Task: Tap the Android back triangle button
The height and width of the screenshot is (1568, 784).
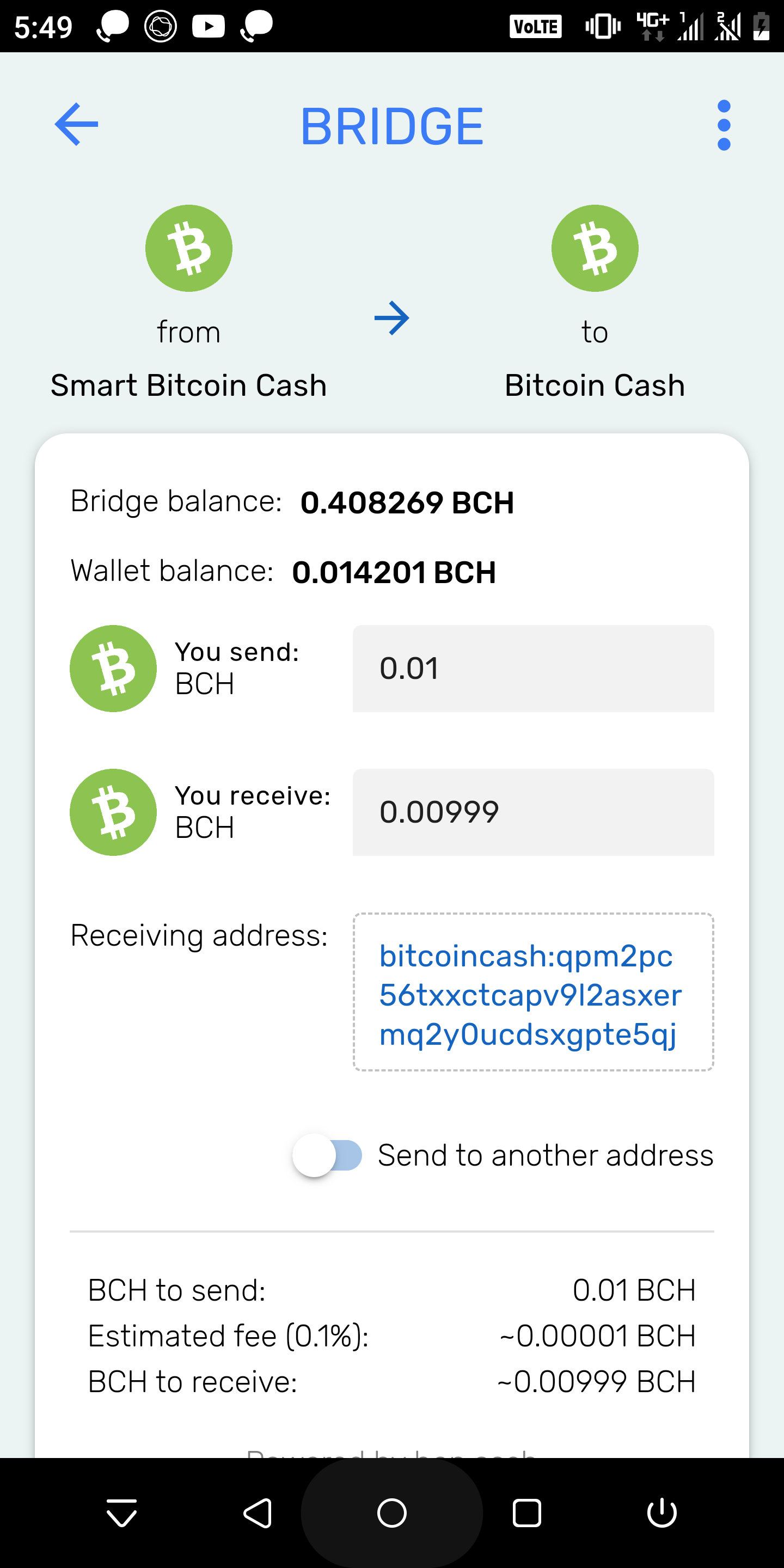Action: pos(258,1512)
